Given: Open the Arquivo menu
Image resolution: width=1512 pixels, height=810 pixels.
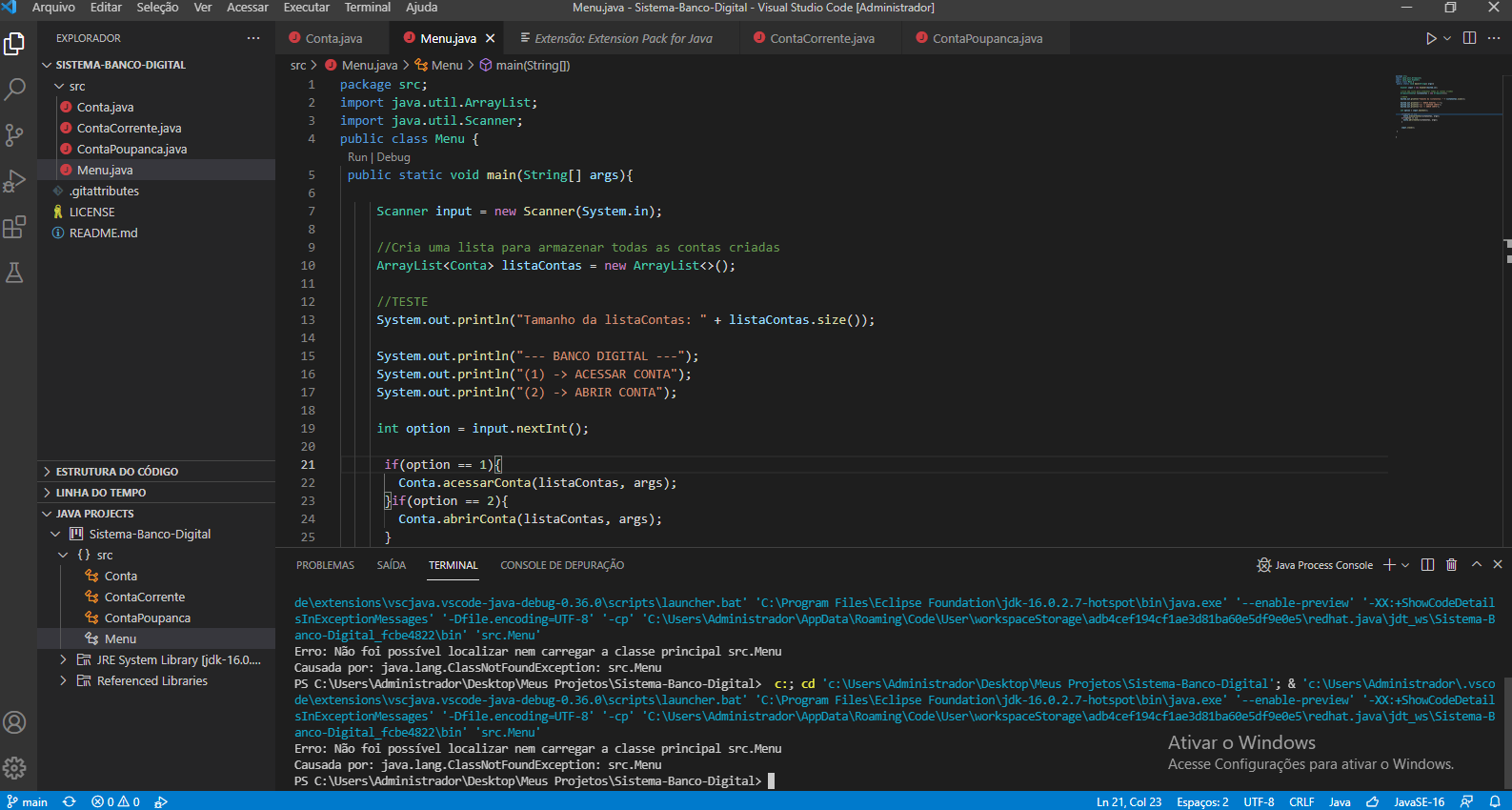Looking at the screenshot, I should [53, 8].
